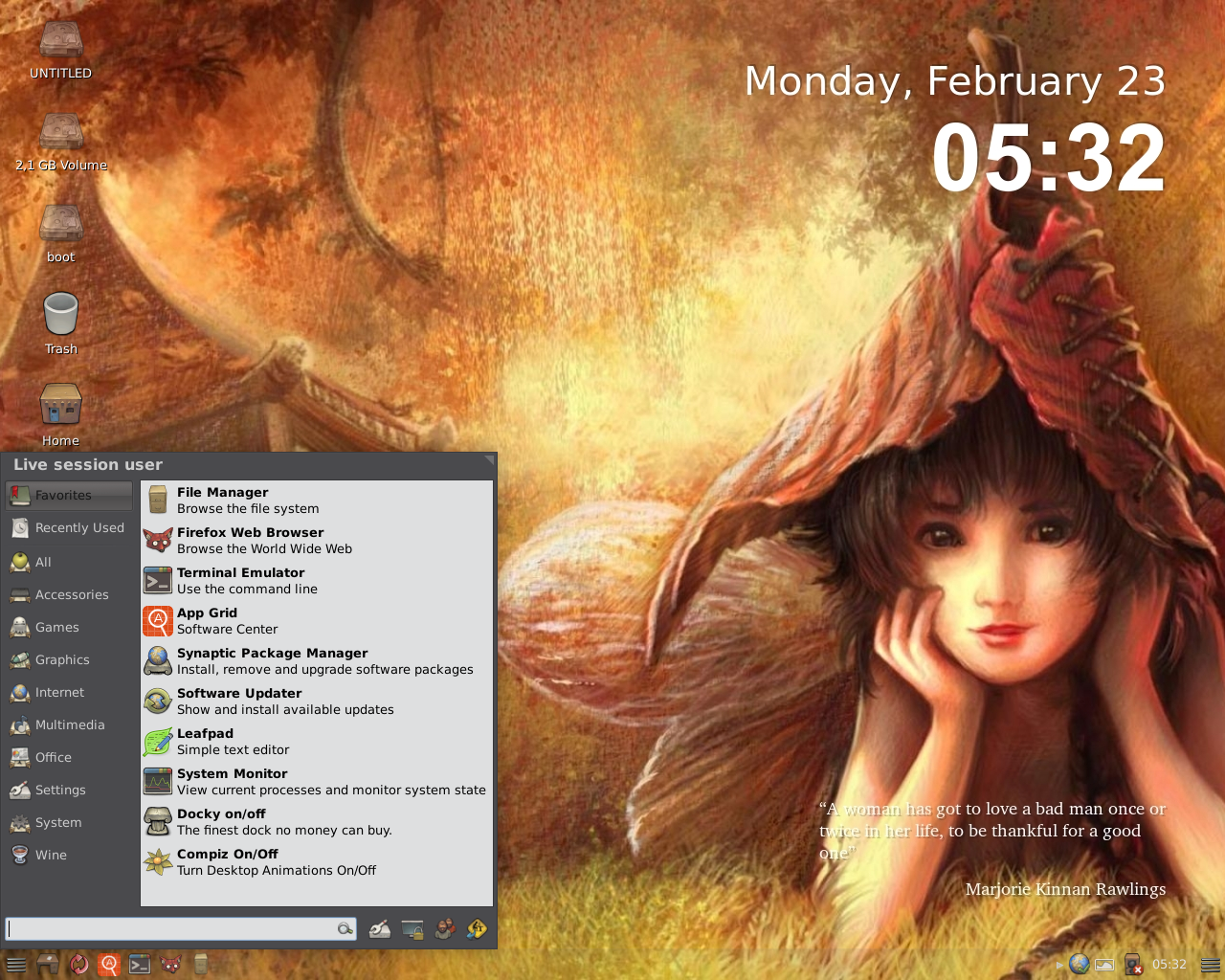Open the Wine category
Image resolution: width=1225 pixels, height=980 pixels.
tap(70, 856)
